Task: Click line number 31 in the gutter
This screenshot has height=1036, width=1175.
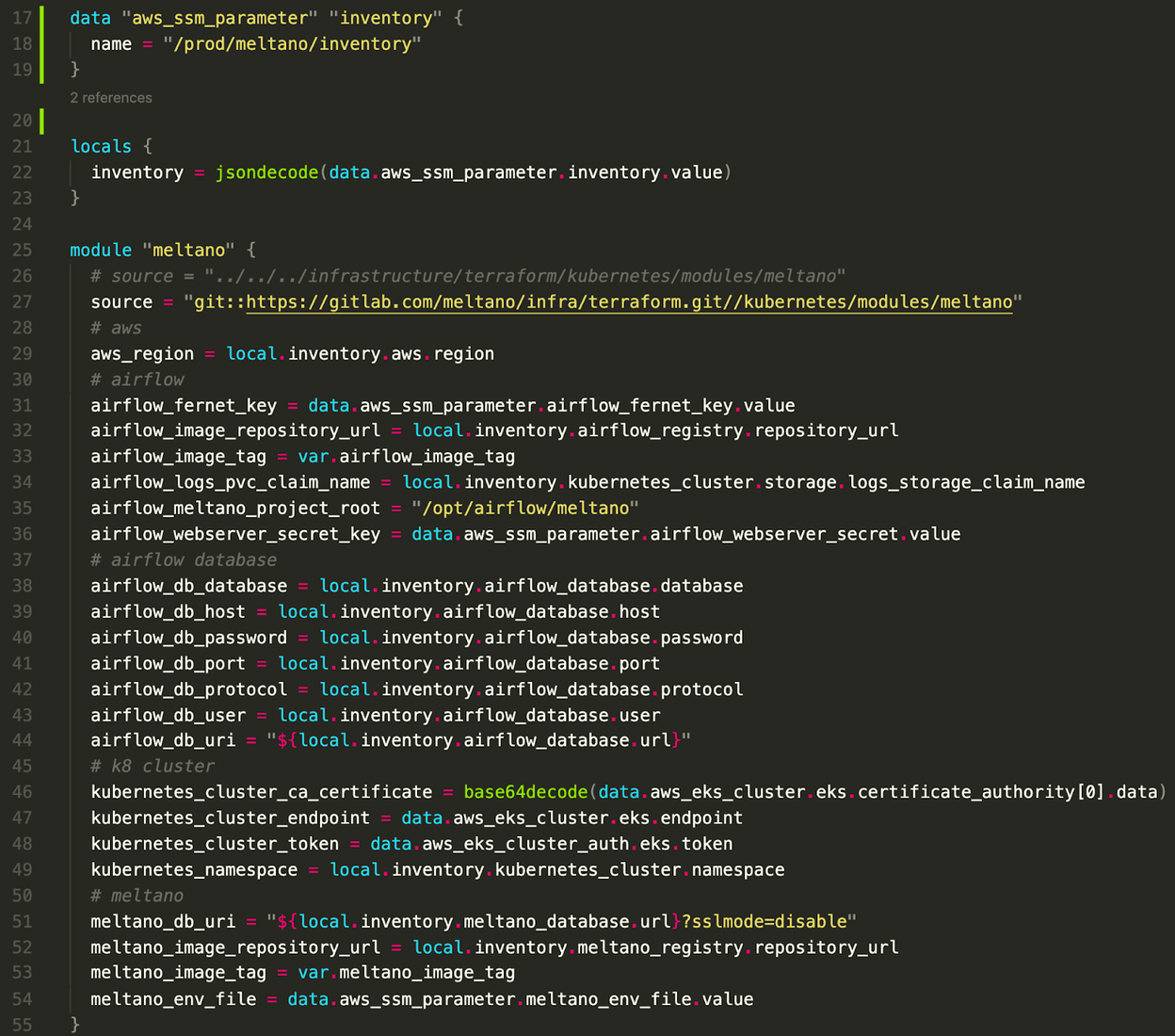Action: coord(22,405)
